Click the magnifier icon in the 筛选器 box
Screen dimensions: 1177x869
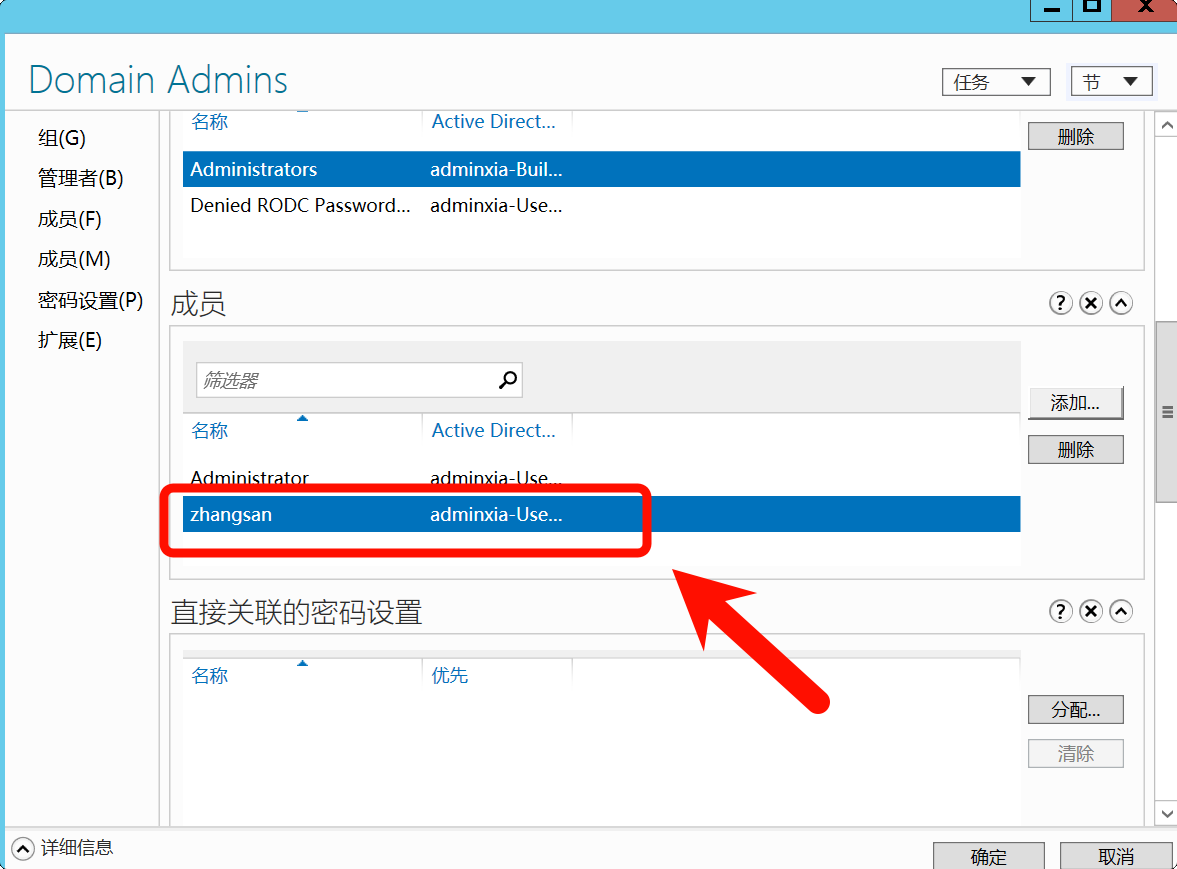tap(508, 380)
